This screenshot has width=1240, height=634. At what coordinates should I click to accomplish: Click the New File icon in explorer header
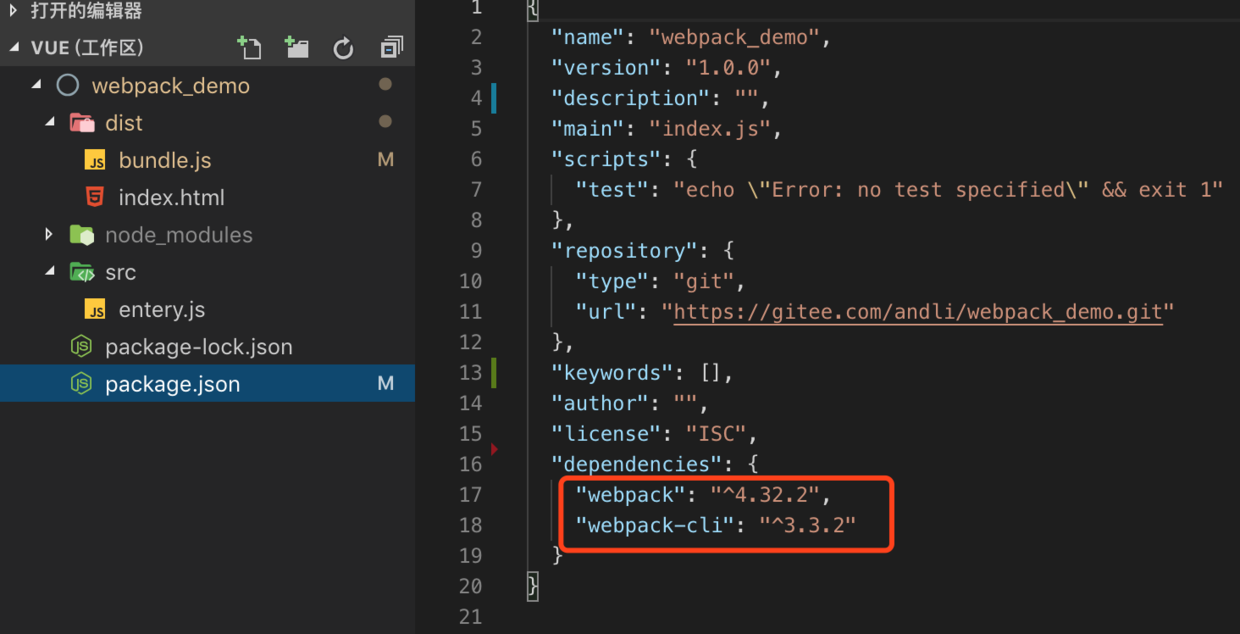[248, 47]
